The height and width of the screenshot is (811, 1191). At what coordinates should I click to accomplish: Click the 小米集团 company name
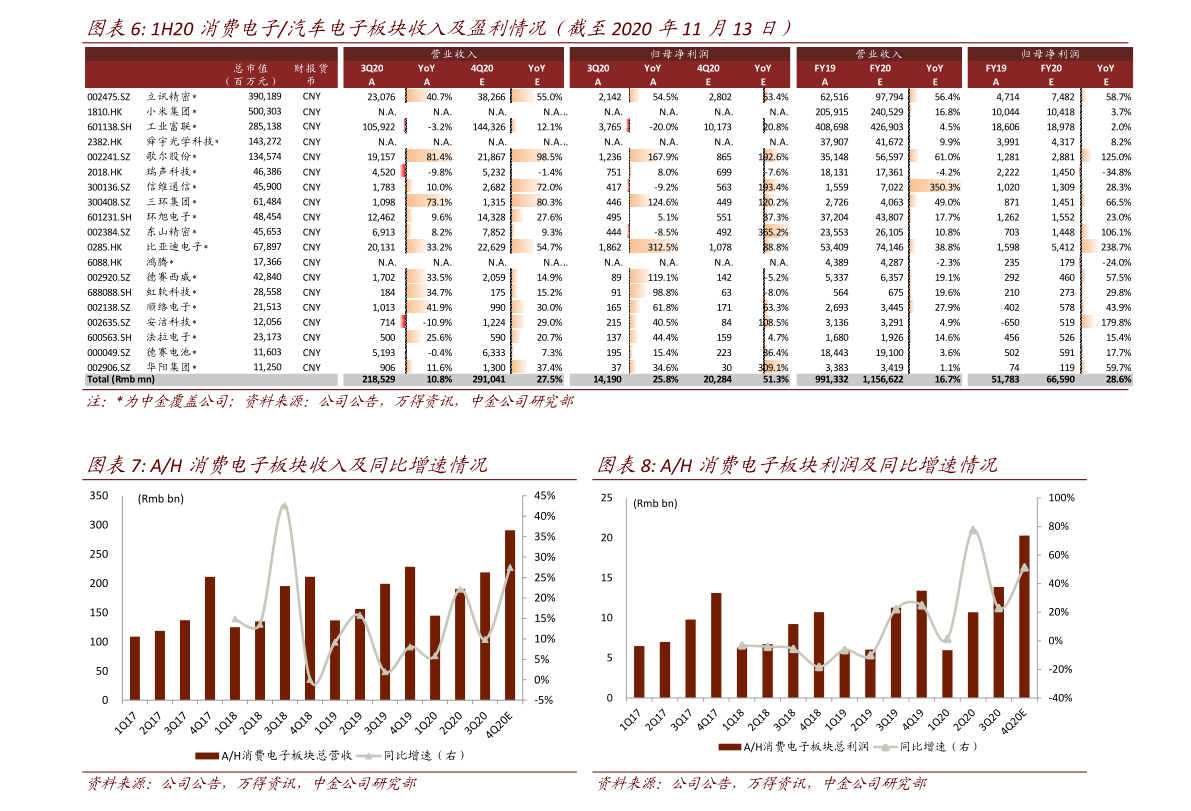click(x=171, y=112)
